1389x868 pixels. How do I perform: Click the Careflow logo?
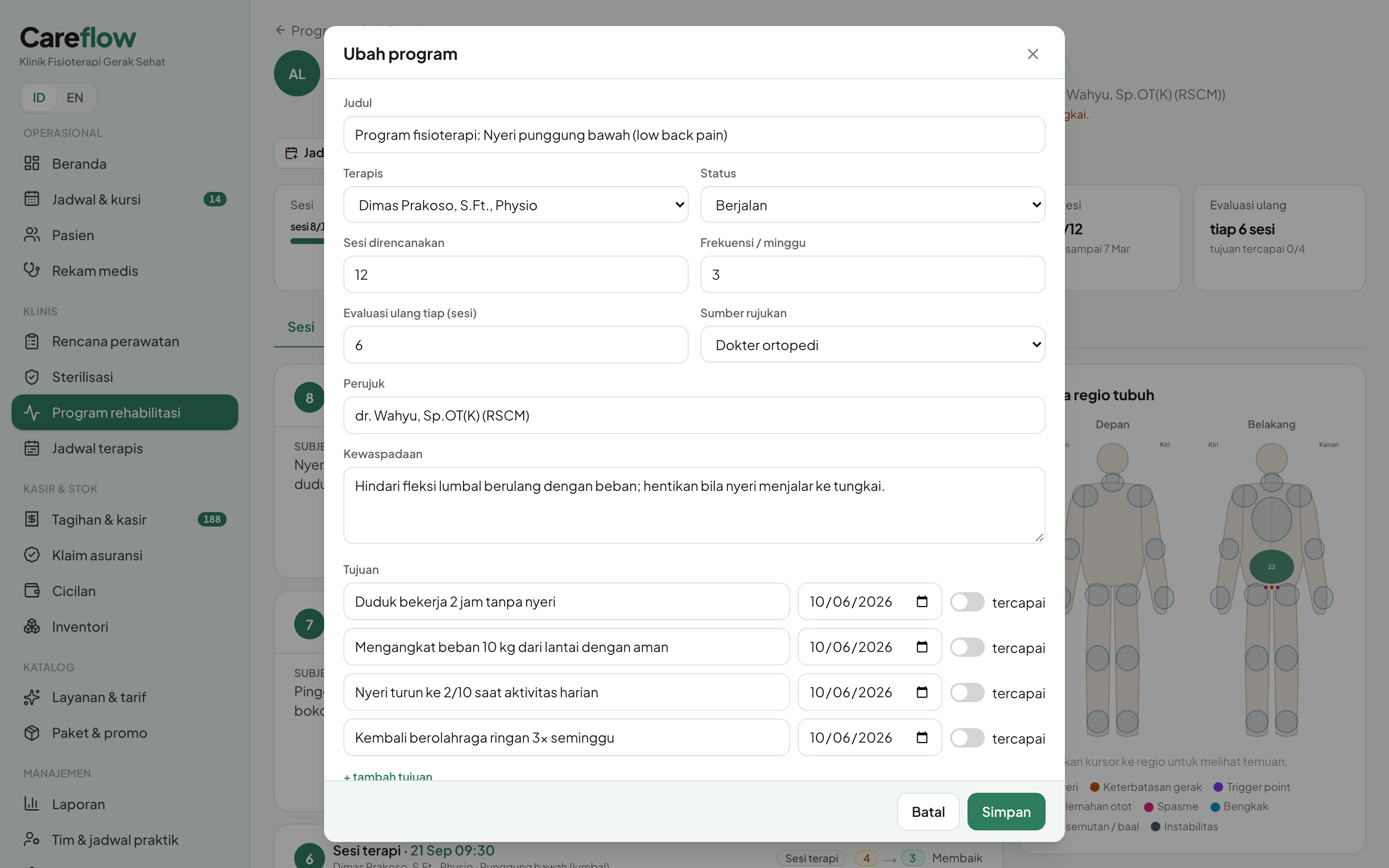coord(78,38)
